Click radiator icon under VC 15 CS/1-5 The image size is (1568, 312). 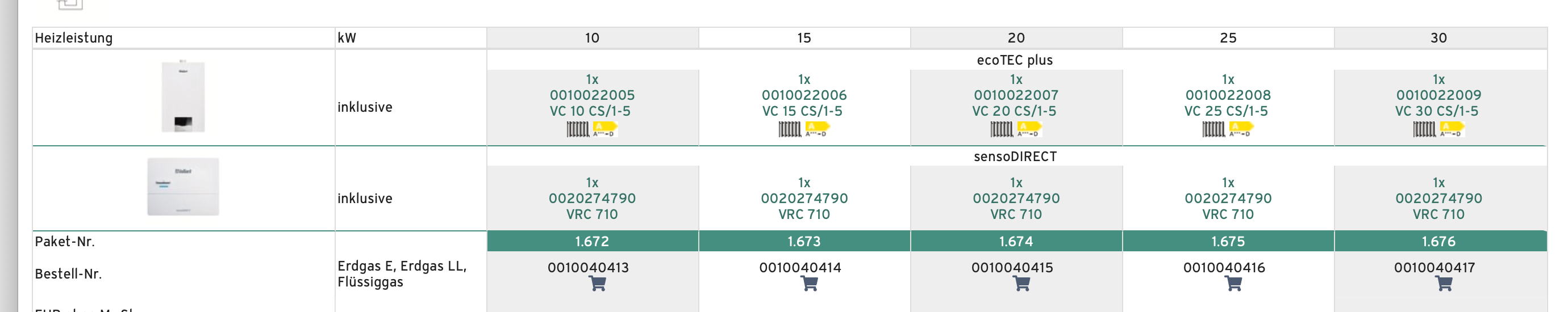(x=790, y=129)
